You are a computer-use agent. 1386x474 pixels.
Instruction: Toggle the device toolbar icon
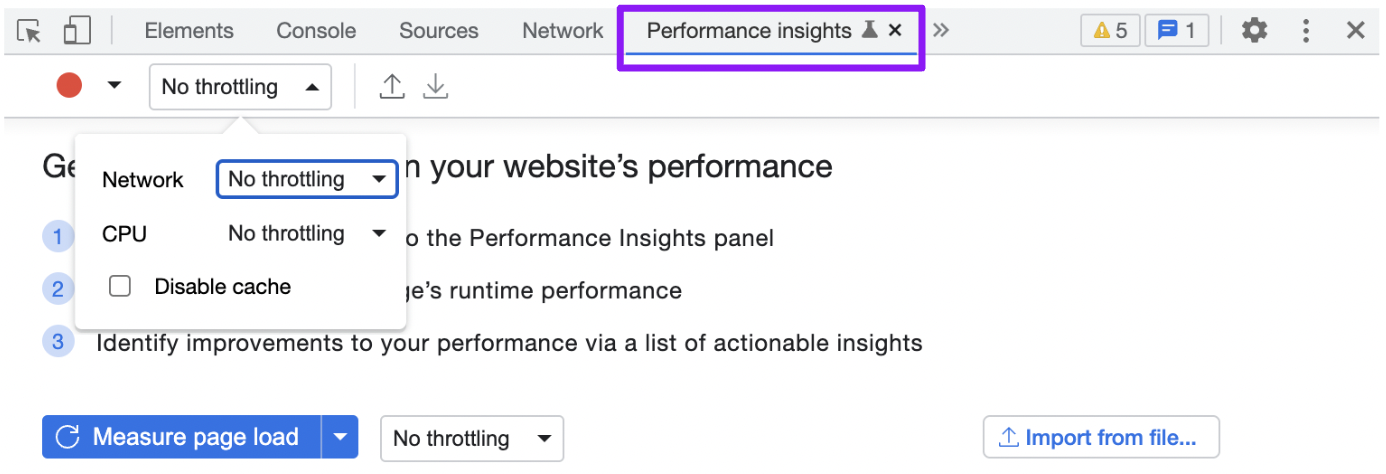pos(76,31)
